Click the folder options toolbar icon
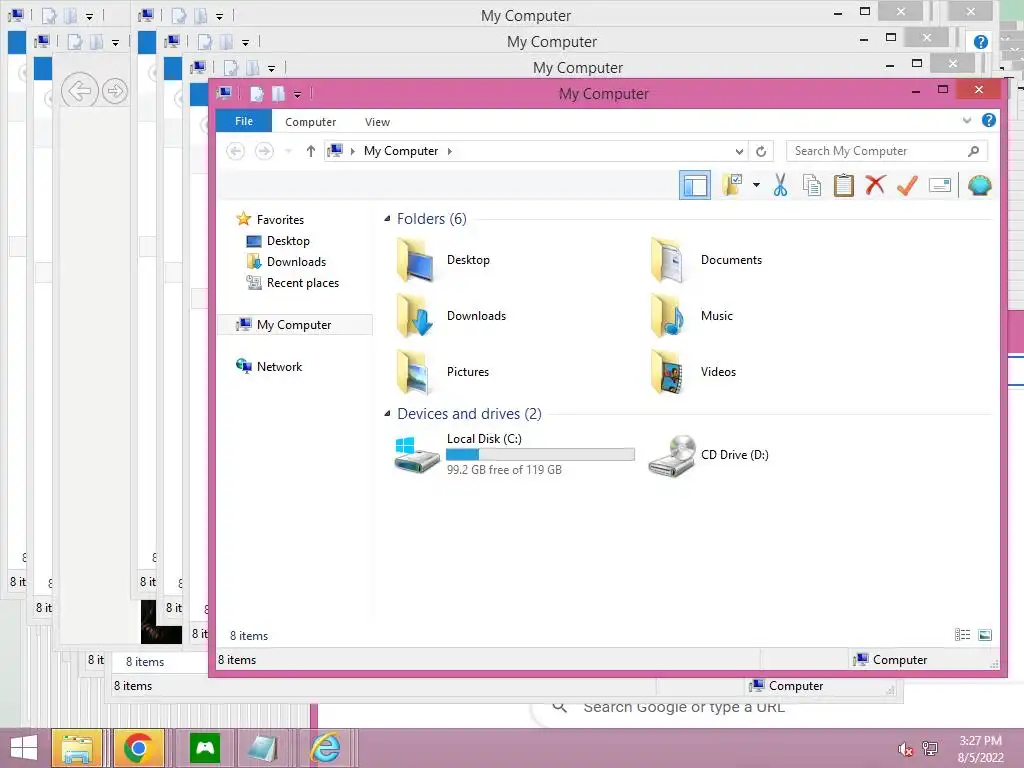 pyautogui.click(x=733, y=185)
